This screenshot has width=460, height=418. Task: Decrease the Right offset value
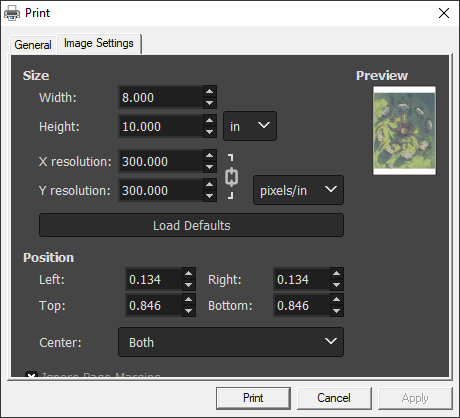pos(337,285)
